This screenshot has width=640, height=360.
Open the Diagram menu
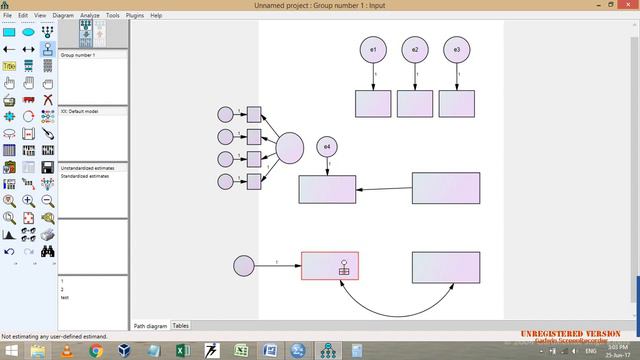click(x=63, y=16)
